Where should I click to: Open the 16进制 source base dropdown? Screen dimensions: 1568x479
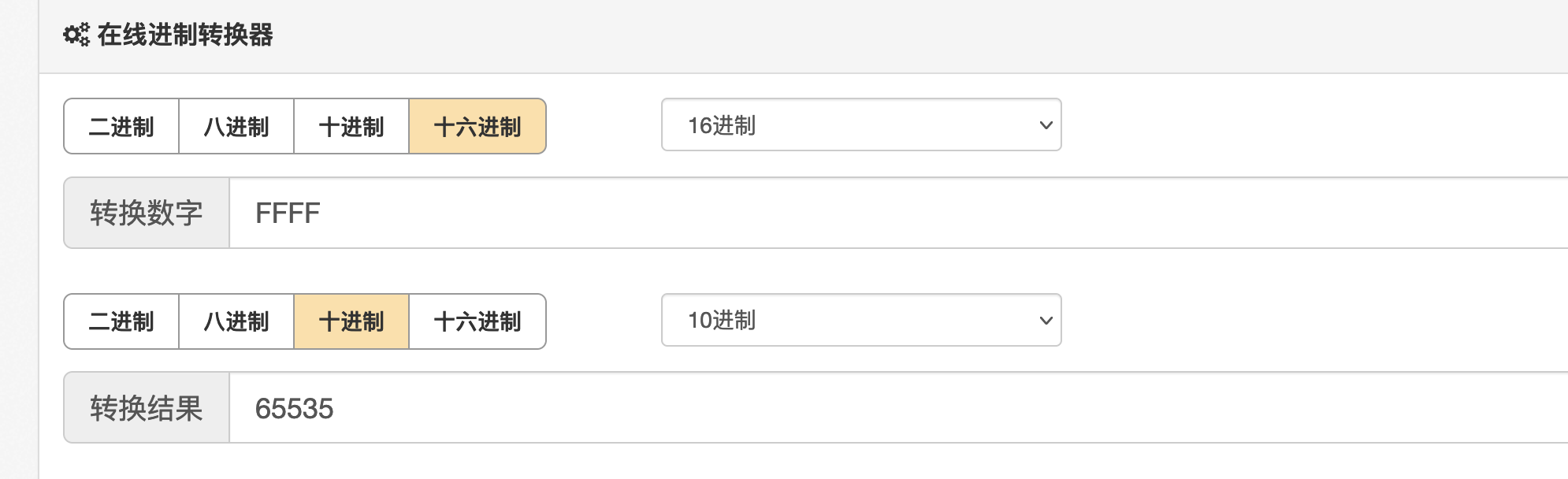861,124
